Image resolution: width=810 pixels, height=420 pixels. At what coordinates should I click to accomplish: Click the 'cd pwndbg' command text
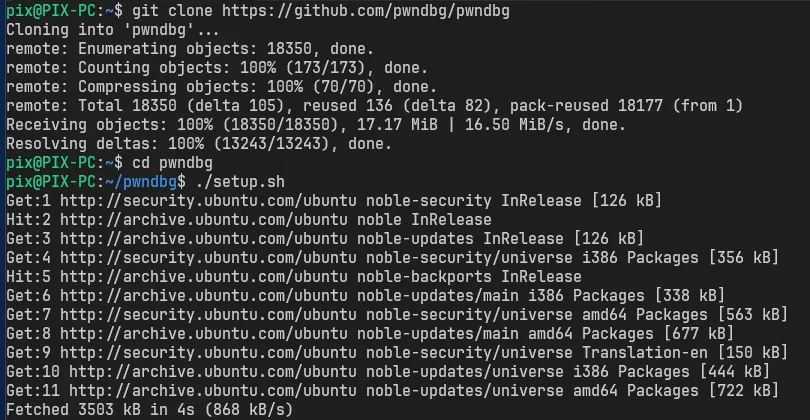click(x=172, y=163)
